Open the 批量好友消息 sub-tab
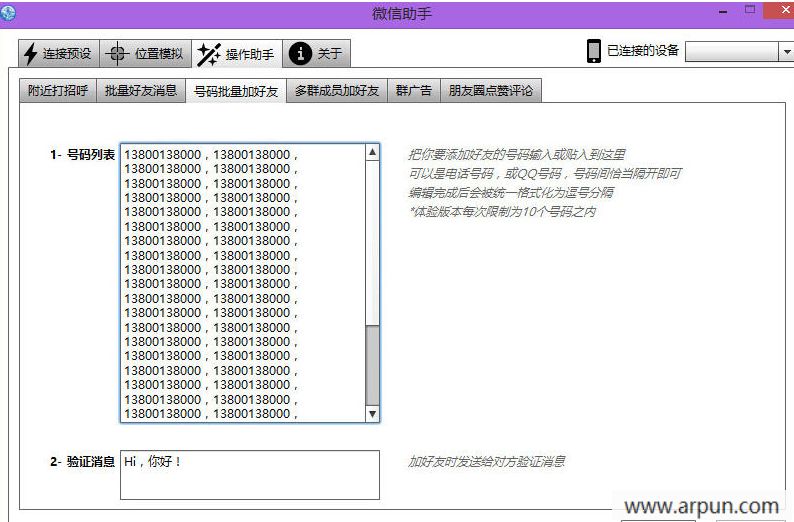This screenshot has width=794, height=522. tap(141, 91)
